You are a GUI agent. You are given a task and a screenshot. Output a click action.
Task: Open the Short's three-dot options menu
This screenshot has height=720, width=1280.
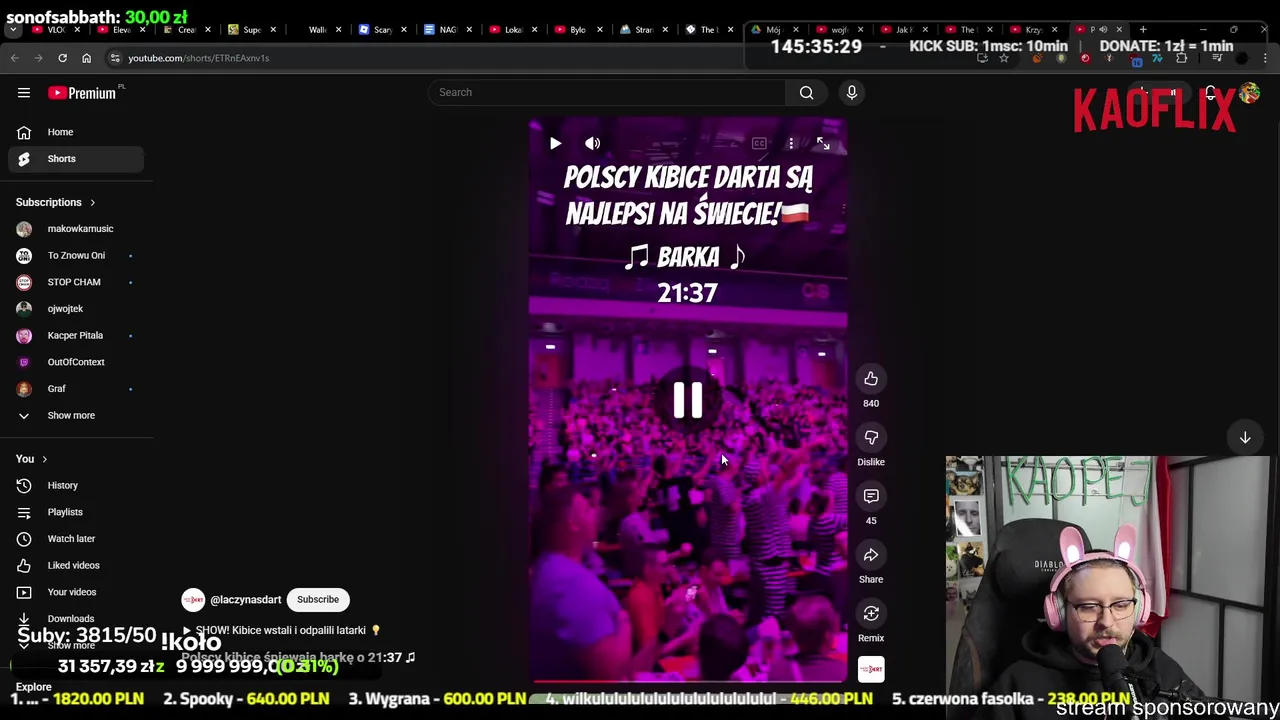pyautogui.click(x=791, y=143)
